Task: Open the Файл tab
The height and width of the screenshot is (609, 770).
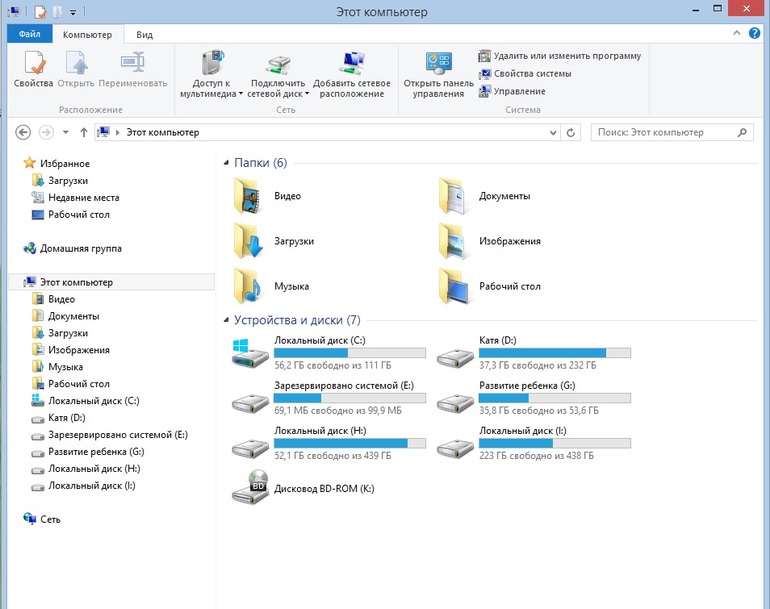Action: (x=29, y=34)
